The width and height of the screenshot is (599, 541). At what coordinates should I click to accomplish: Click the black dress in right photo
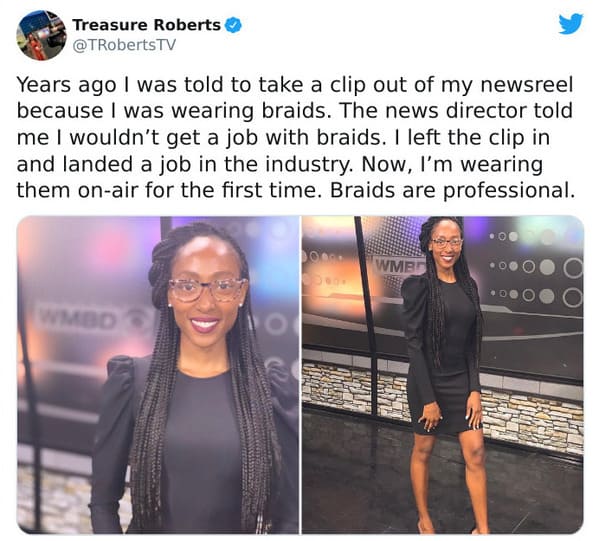click(445, 355)
